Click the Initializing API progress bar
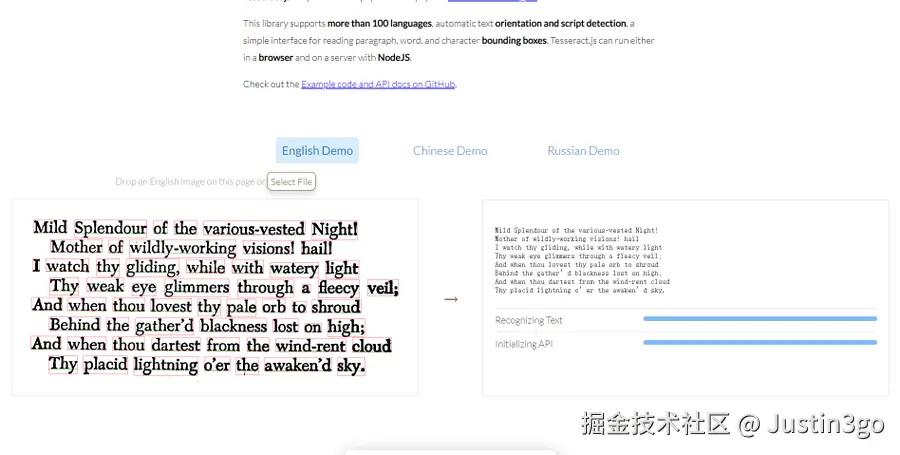This screenshot has height=455, width=900. click(760, 343)
